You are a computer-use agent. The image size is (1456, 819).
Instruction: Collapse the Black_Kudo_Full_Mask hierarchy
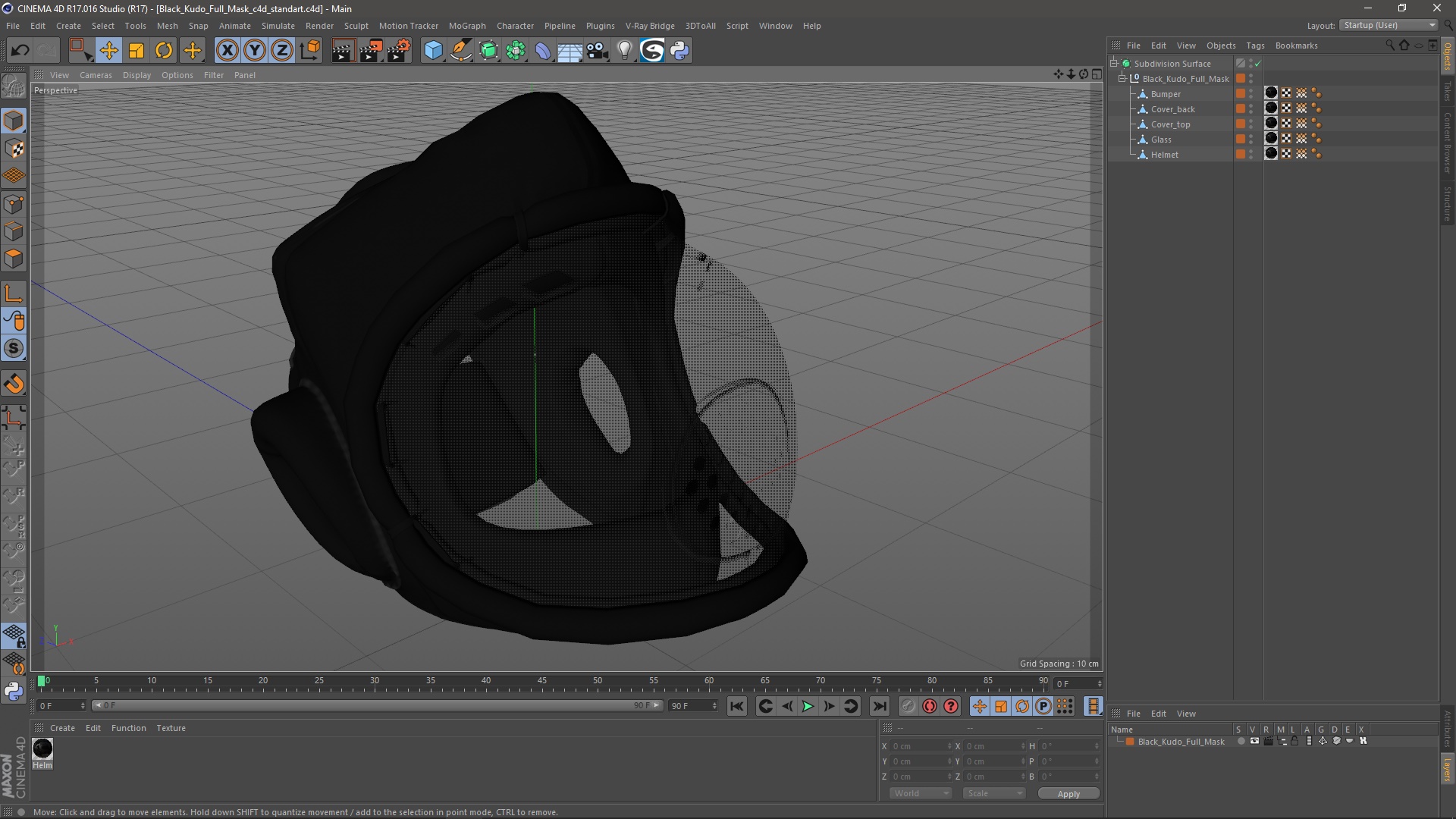pyautogui.click(x=1122, y=79)
